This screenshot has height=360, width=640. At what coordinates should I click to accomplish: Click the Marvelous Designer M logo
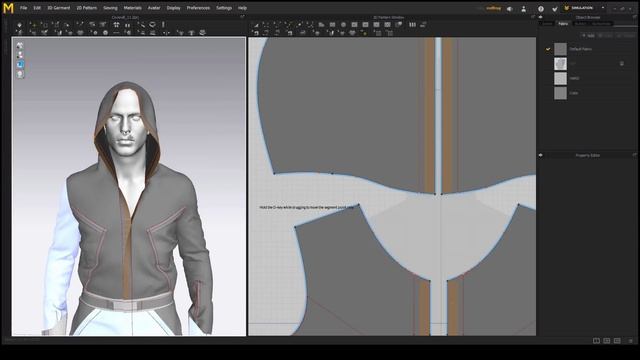8,8
